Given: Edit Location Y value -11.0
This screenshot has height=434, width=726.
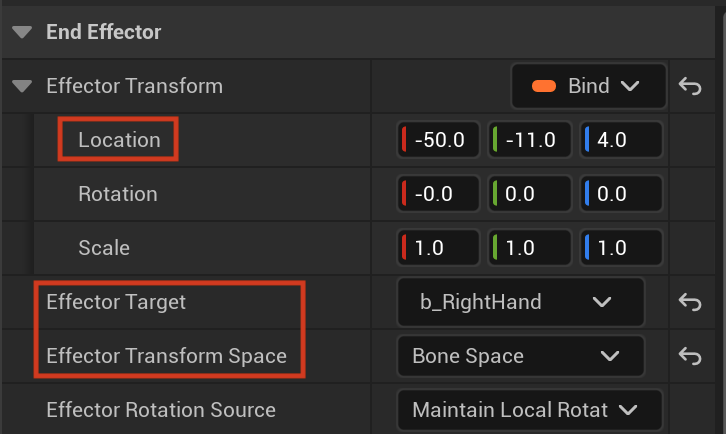Looking at the screenshot, I should click(530, 140).
